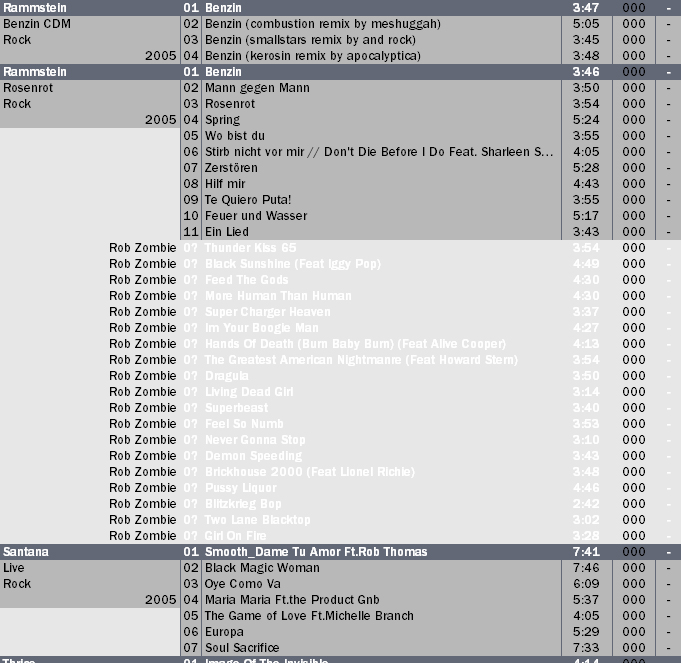Viewport: 681px width, 663px height.
Task: Click duration 5:05 of combustion remix
Action: click(586, 24)
